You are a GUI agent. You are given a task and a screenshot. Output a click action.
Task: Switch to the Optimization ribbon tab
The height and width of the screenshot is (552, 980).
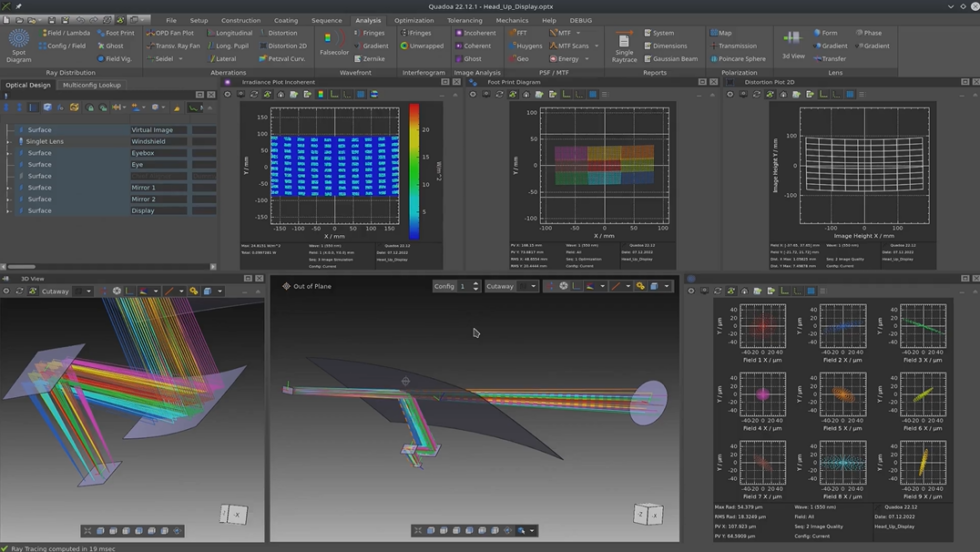coord(414,20)
